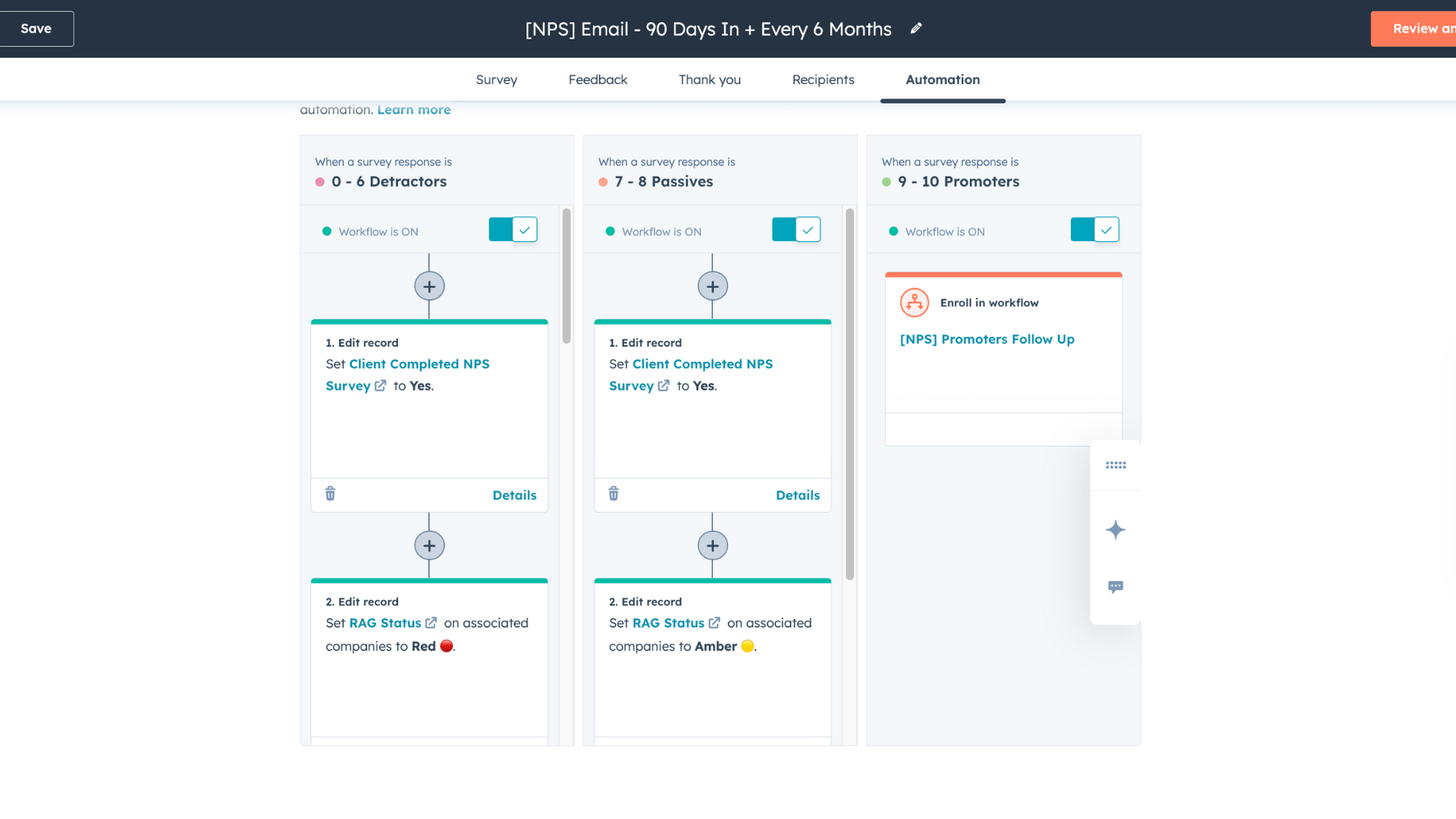This screenshot has height=819, width=1456.
Task: Add action between Detractors steps 1 and 2
Action: [x=429, y=545]
